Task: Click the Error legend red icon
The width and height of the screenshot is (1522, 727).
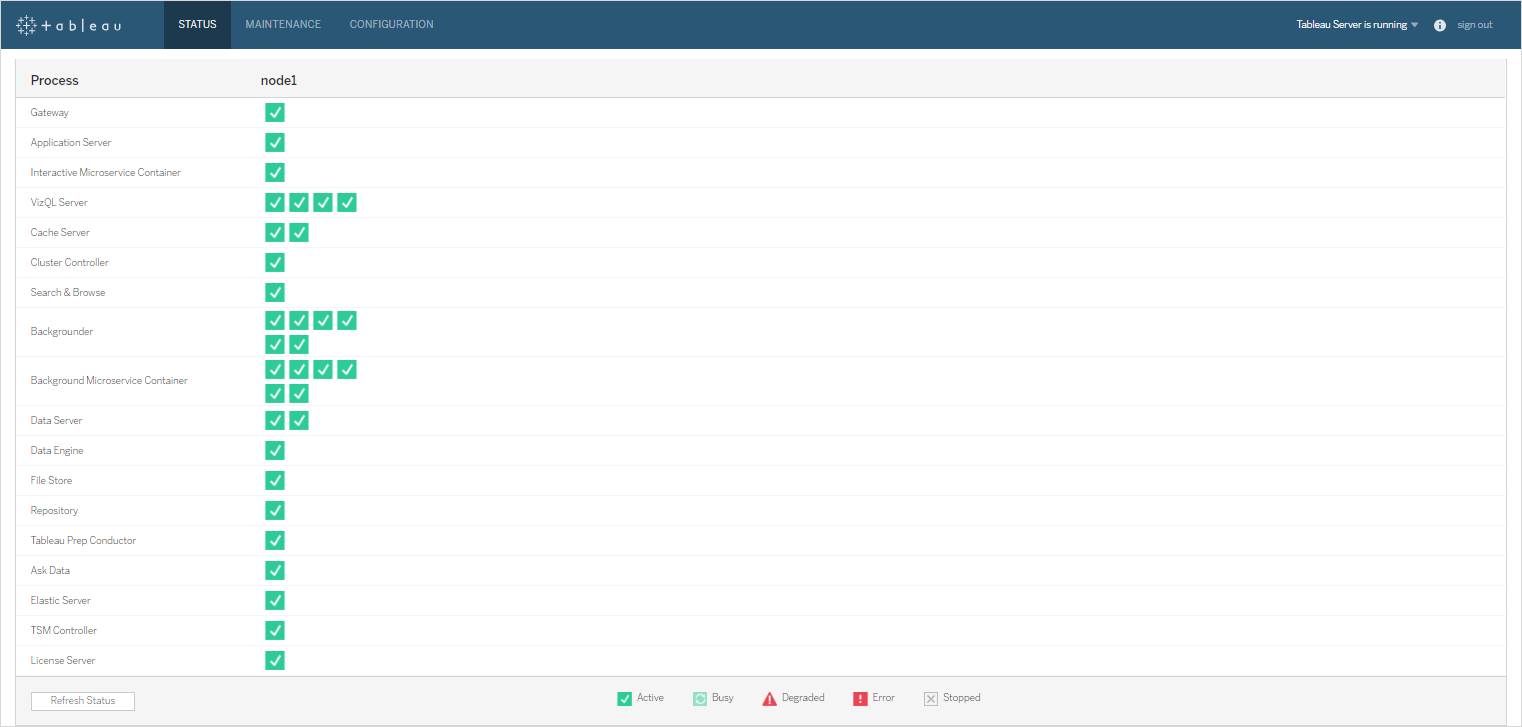Action: (860, 698)
